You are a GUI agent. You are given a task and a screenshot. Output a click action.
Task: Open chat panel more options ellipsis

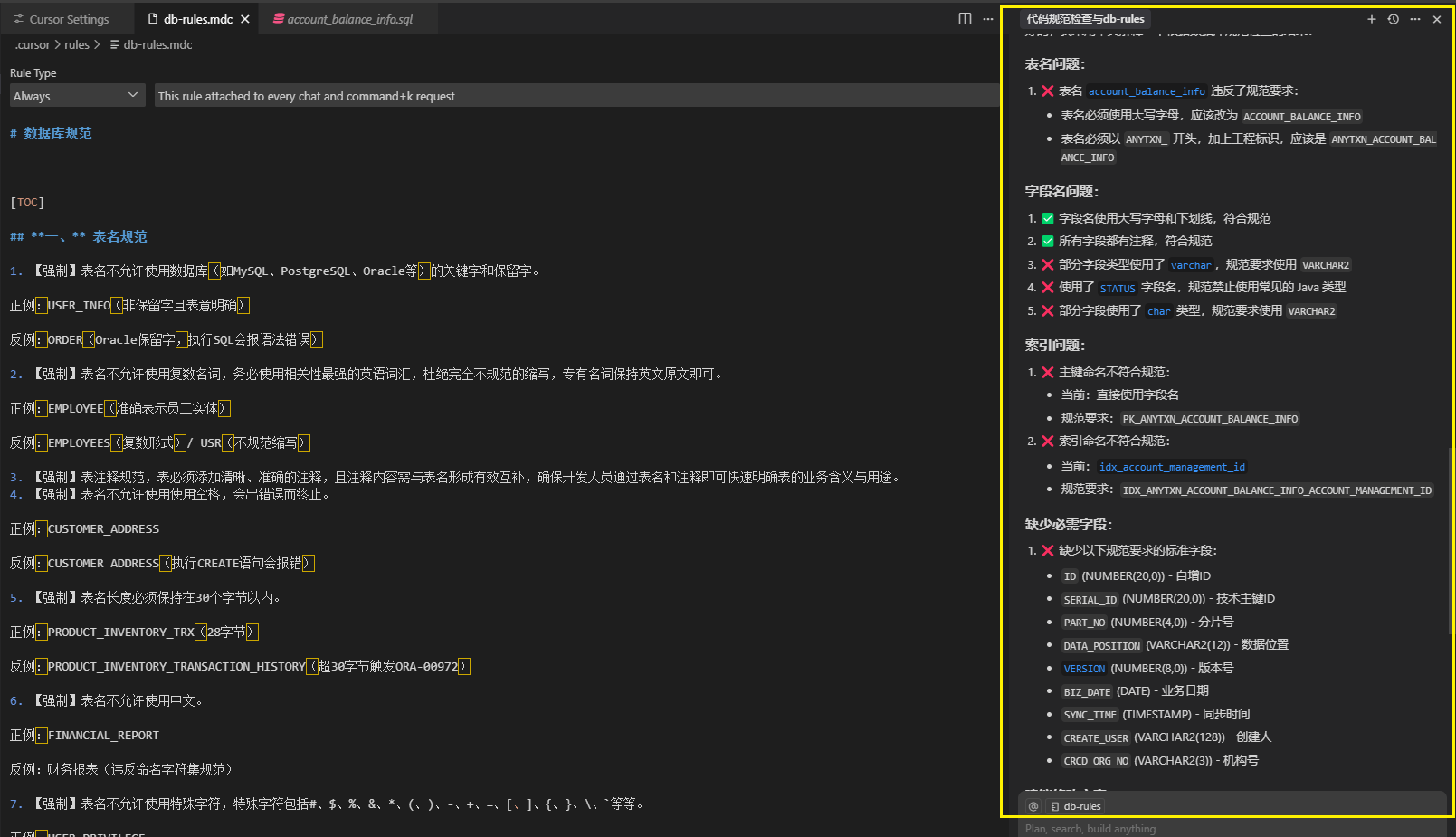click(1415, 19)
